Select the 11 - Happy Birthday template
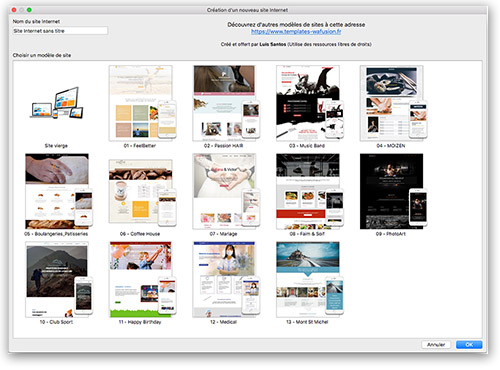Viewport: 500px width, 370px height. point(142,280)
